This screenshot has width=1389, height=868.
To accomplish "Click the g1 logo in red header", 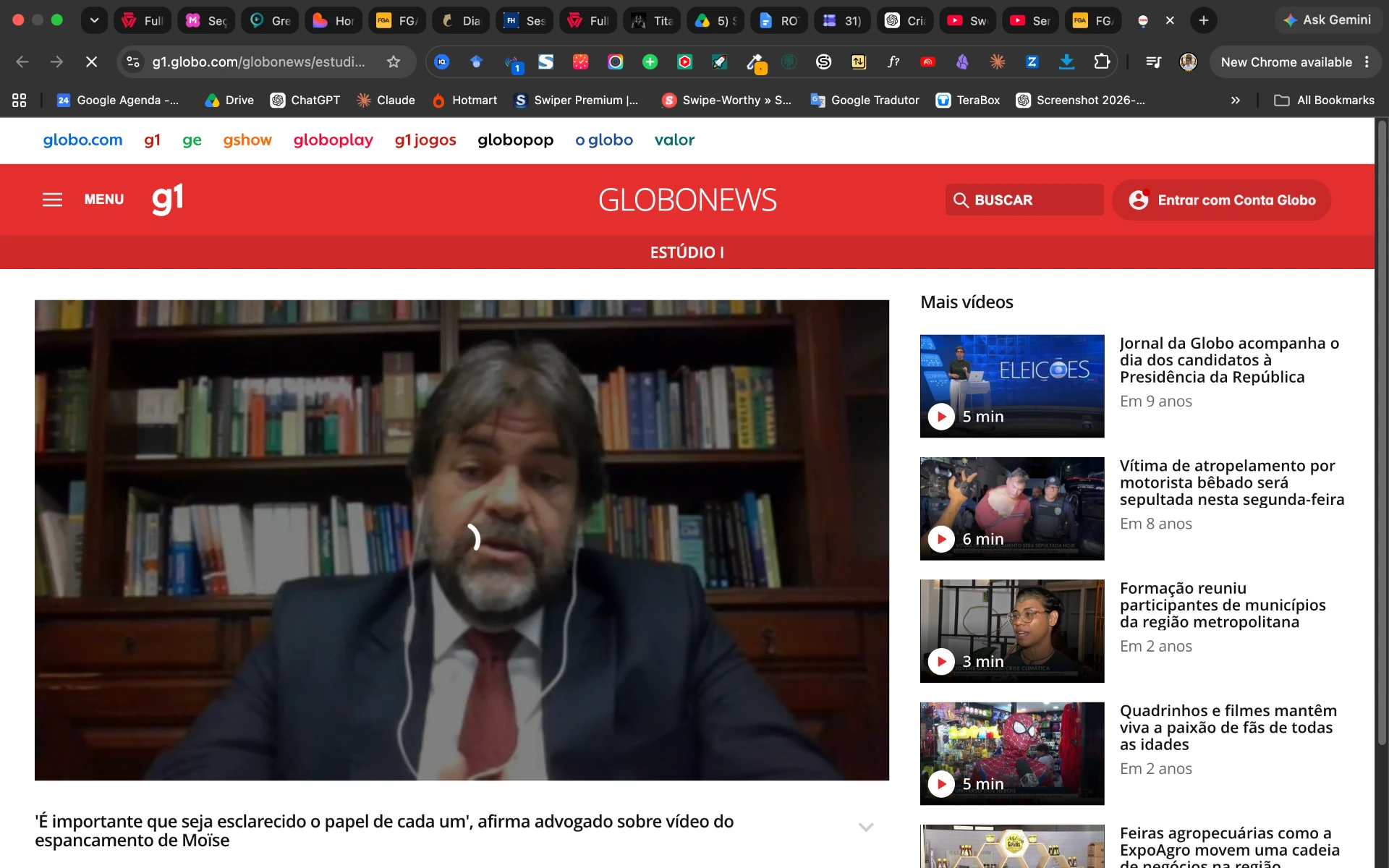I will [167, 199].
